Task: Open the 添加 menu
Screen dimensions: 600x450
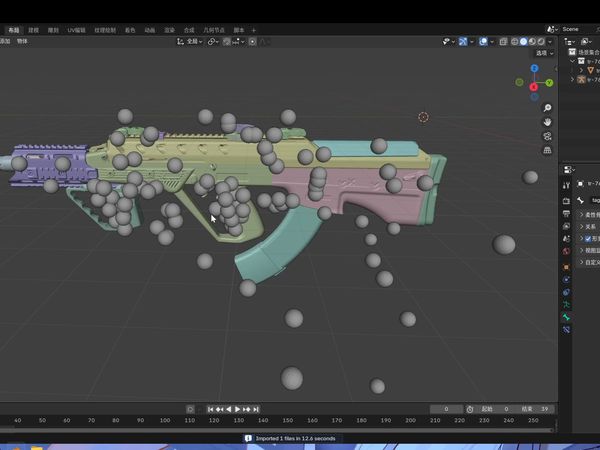Action: [5, 41]
